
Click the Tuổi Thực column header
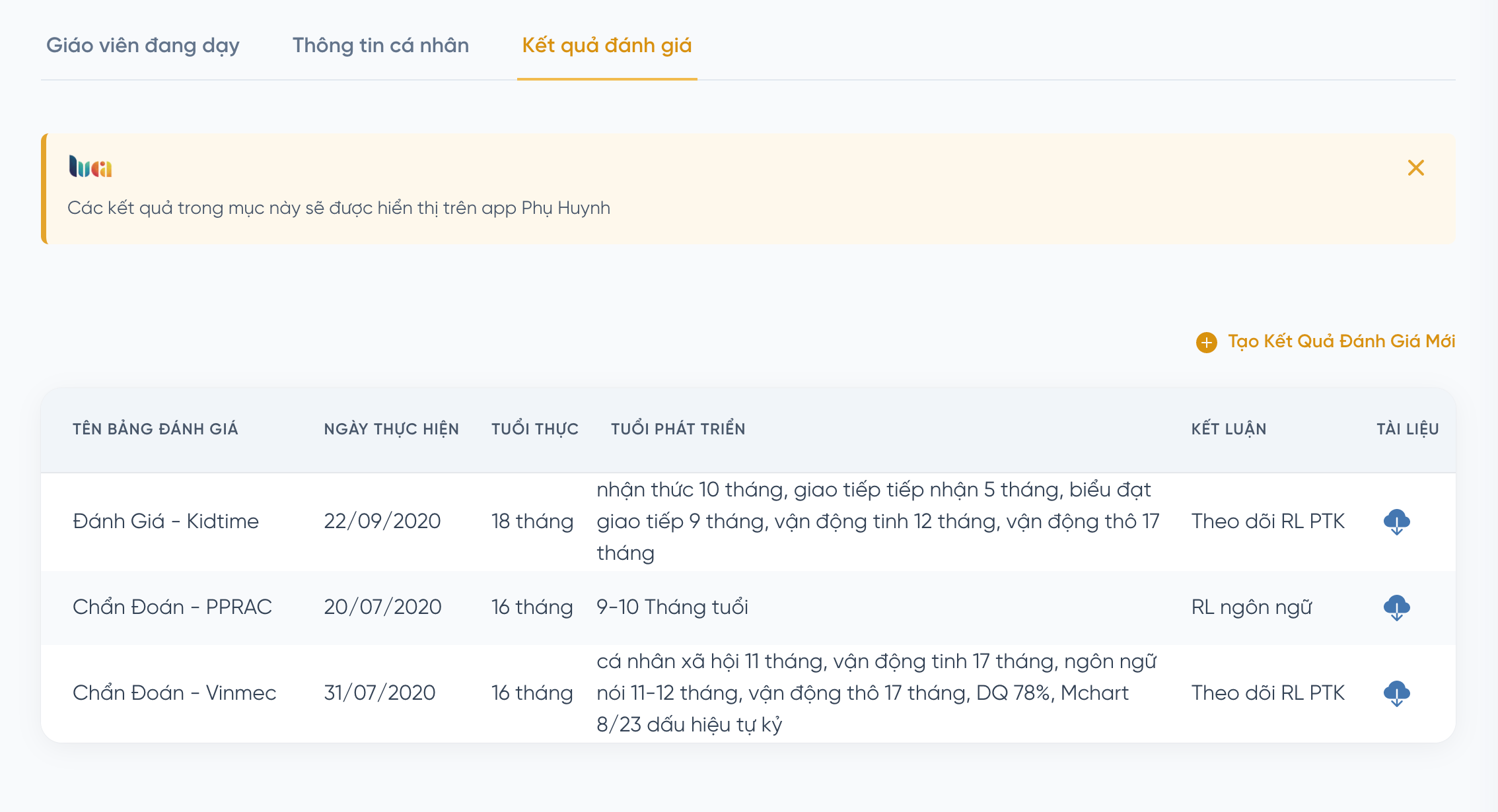(534, 429)
